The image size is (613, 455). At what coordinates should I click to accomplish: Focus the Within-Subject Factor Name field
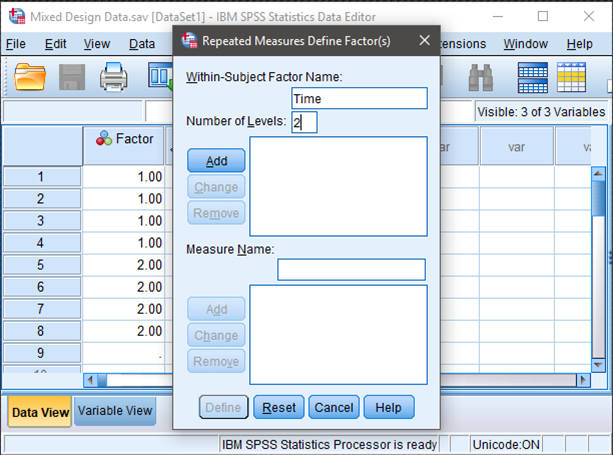click(359, 98)
